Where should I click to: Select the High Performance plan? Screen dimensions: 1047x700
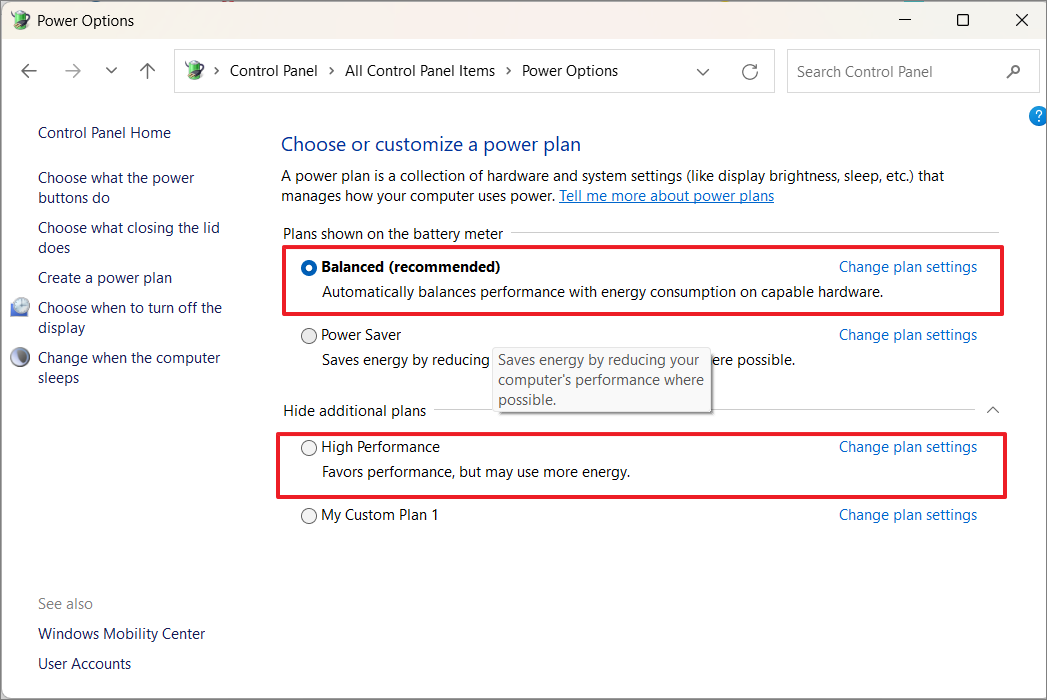(309, 447)
